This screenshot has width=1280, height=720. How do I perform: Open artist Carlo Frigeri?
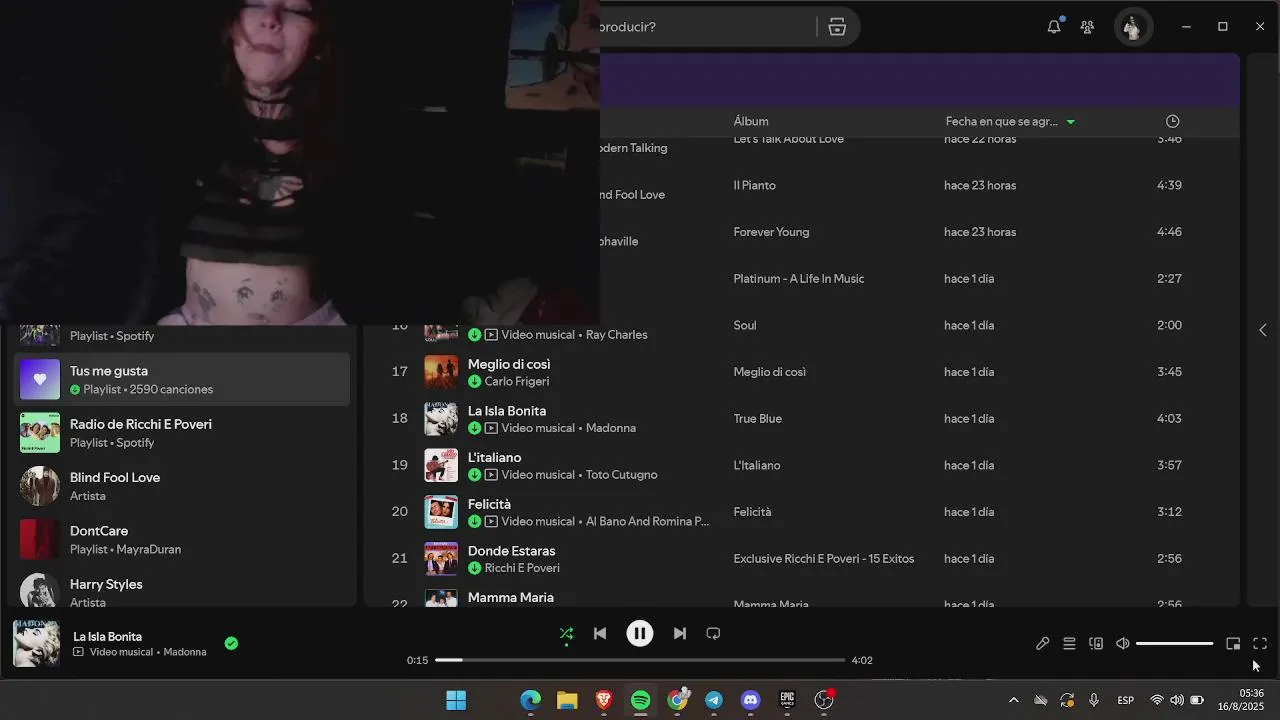pyautogui.click(x=517, y=382)
